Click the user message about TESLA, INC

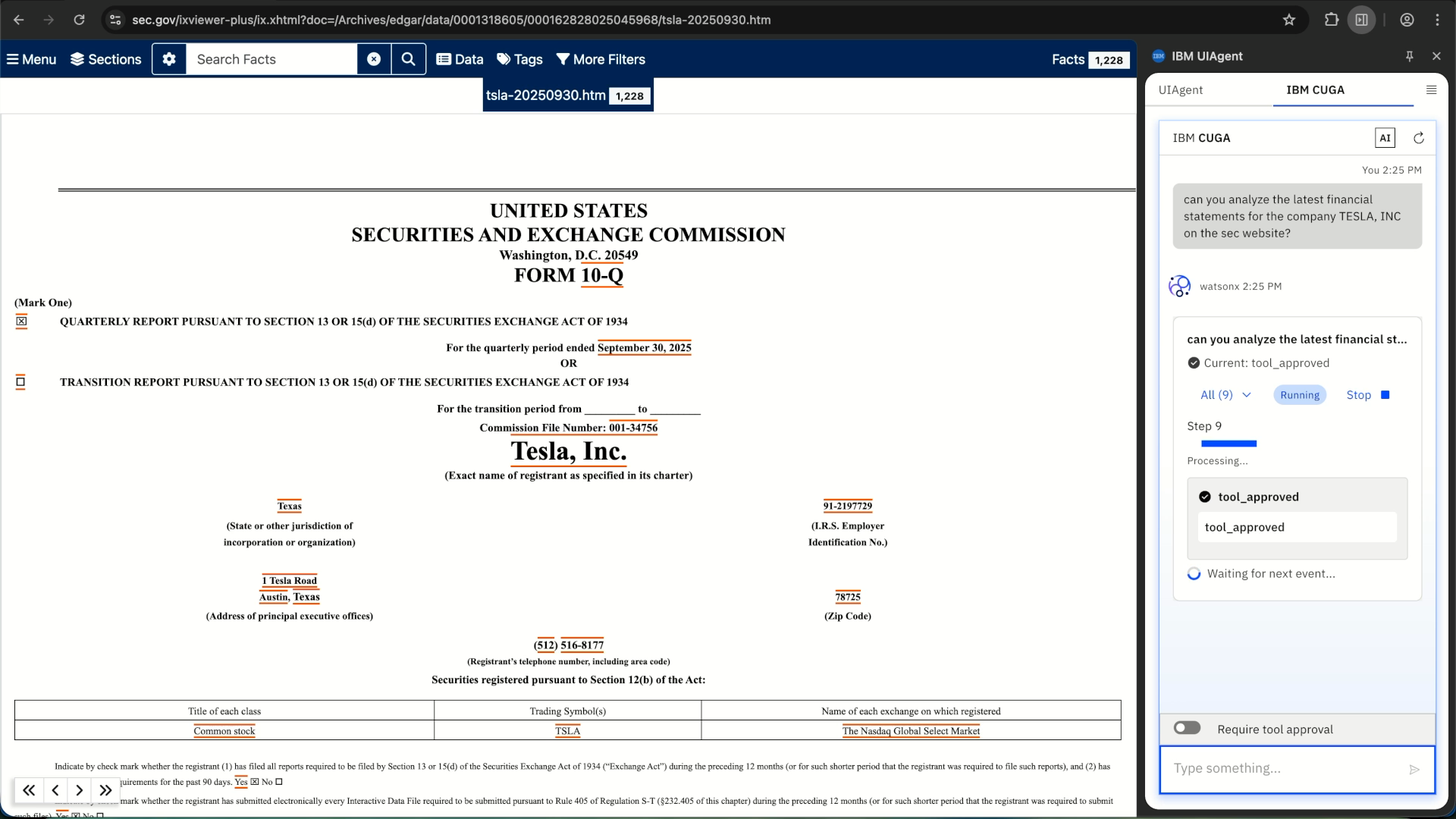tap(1297, 216)
